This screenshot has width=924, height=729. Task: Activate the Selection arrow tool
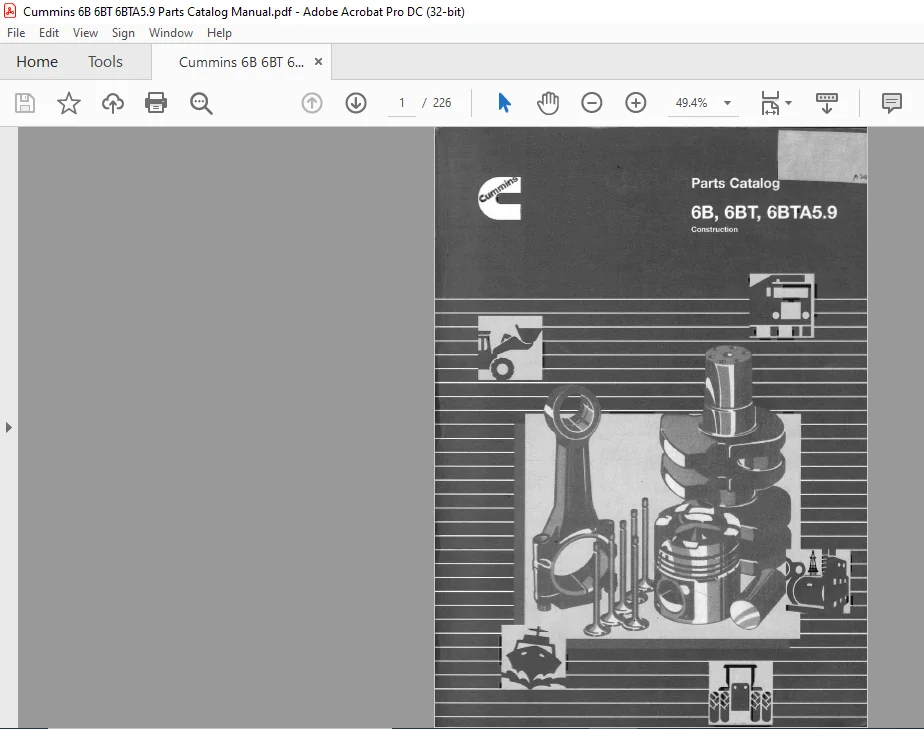coord(504,103)
